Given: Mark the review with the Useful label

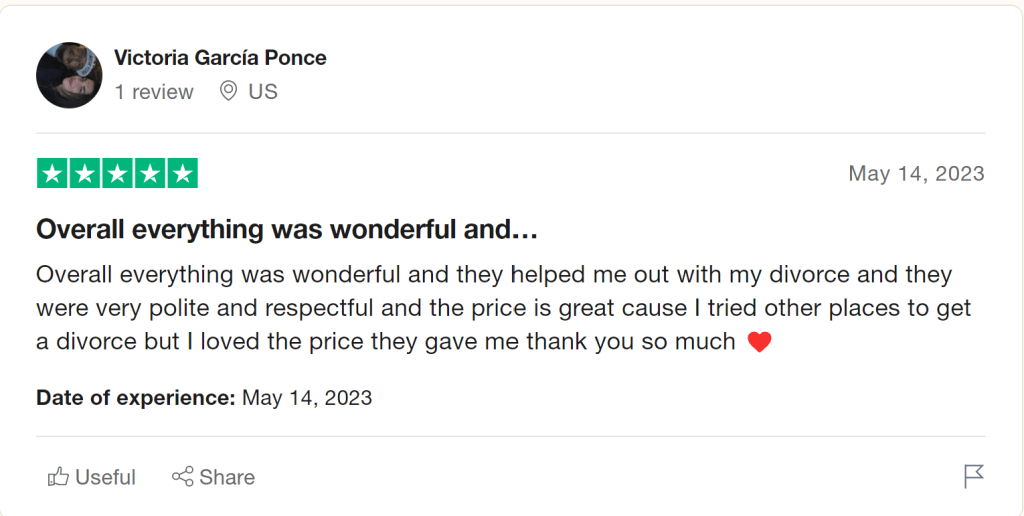Looking at the screenshot, I should pyautogui.click(x=105, y=477).
